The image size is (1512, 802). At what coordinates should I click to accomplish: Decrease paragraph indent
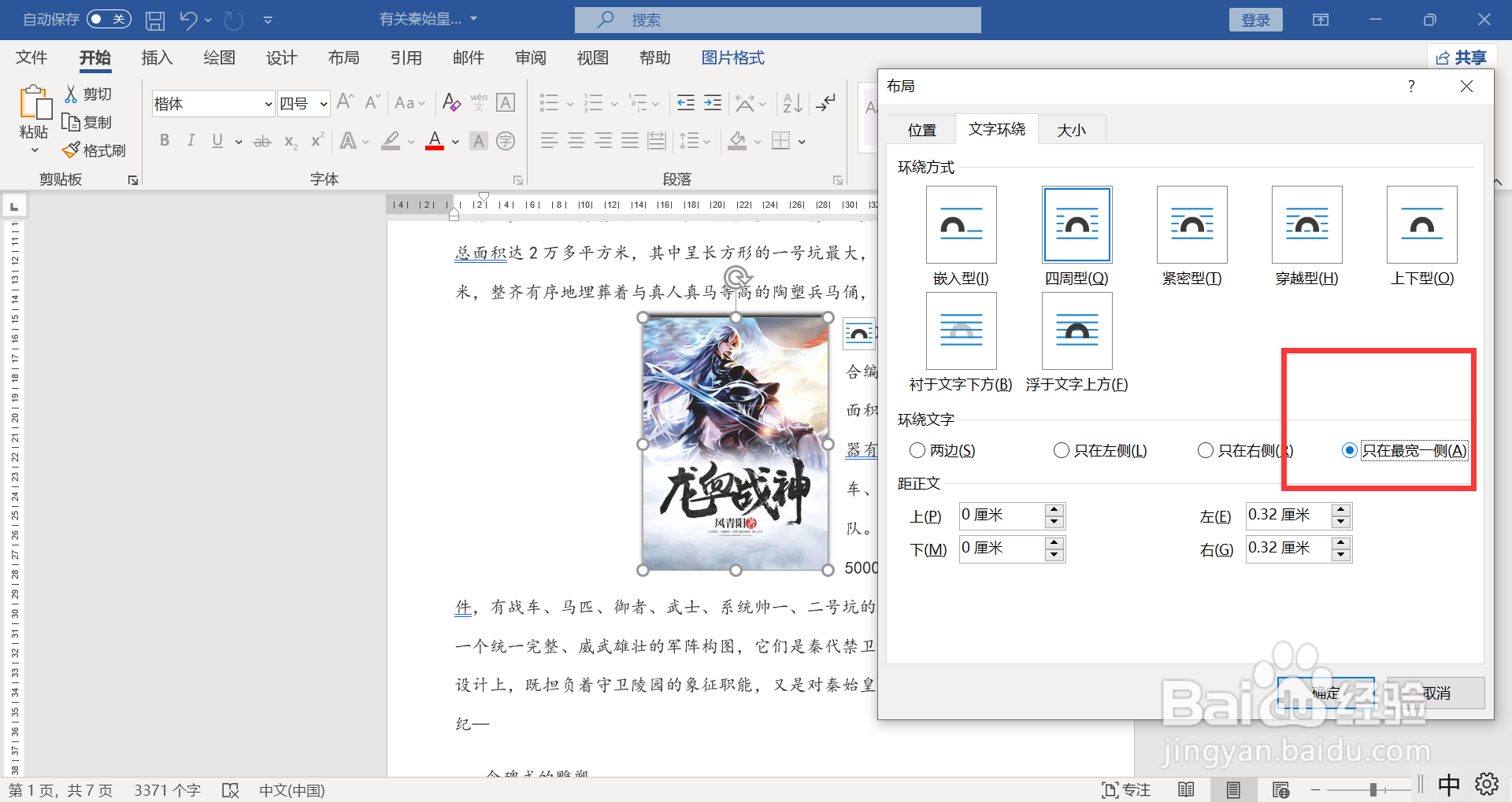click(x=686, y=102)
